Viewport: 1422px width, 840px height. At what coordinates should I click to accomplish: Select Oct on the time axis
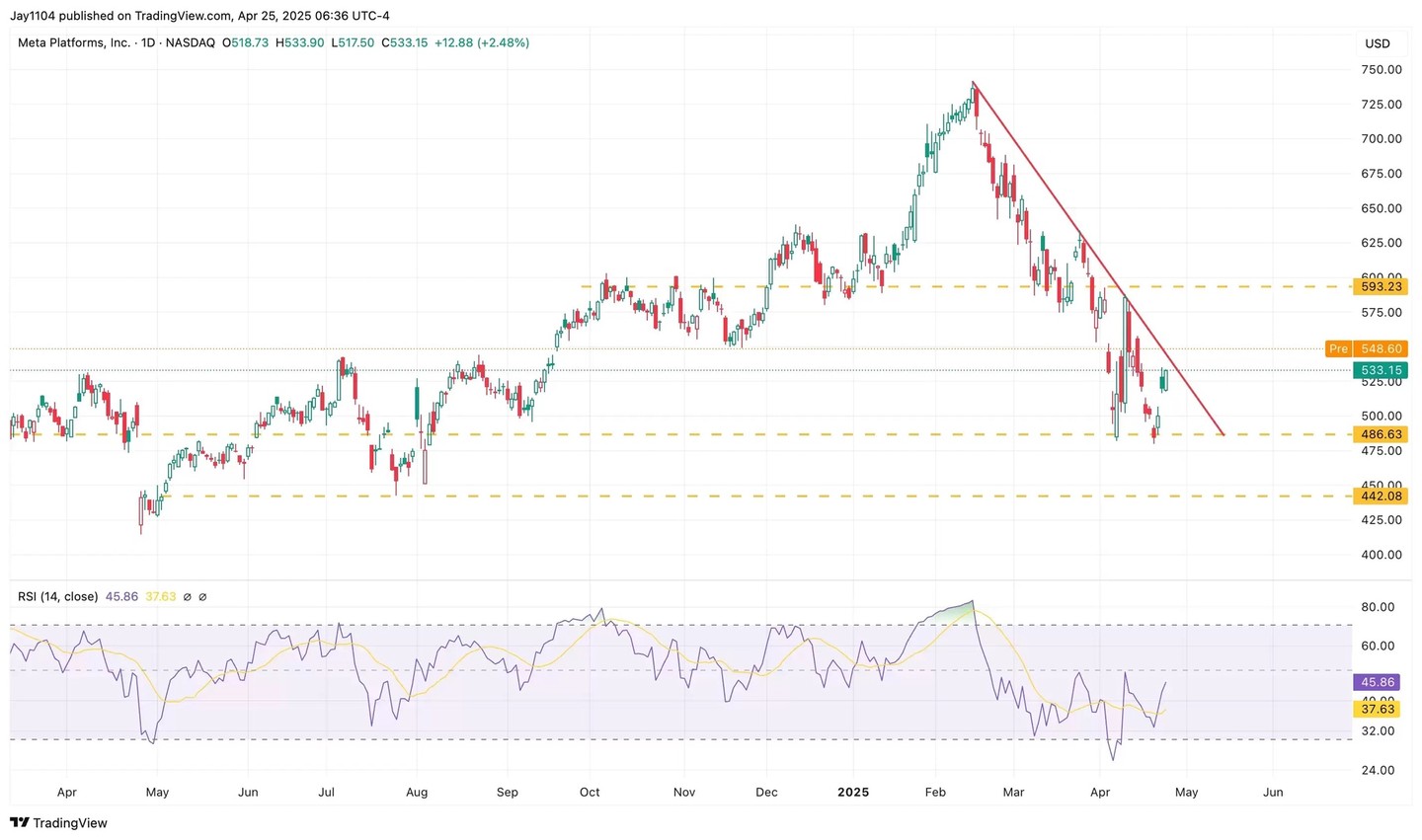[x=590, y=792]
